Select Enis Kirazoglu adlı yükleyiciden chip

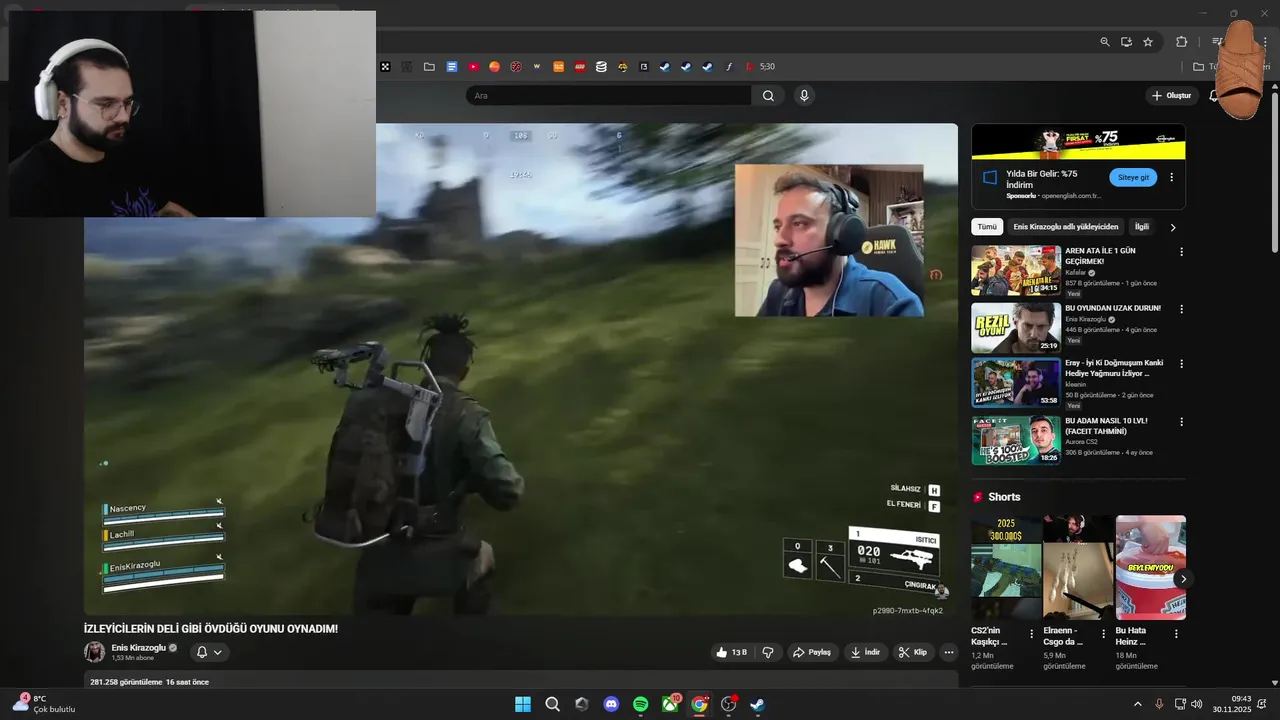(x=1066, y=227)
